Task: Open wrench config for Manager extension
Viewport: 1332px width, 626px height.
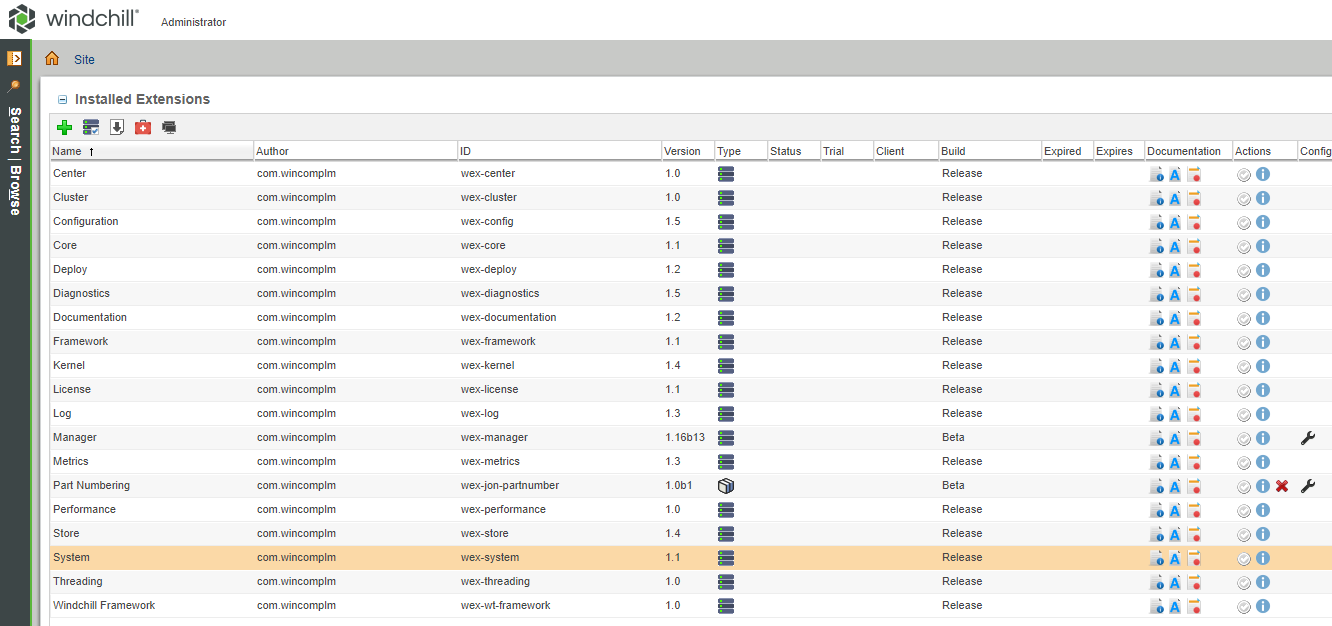Action: [1308, 438]
